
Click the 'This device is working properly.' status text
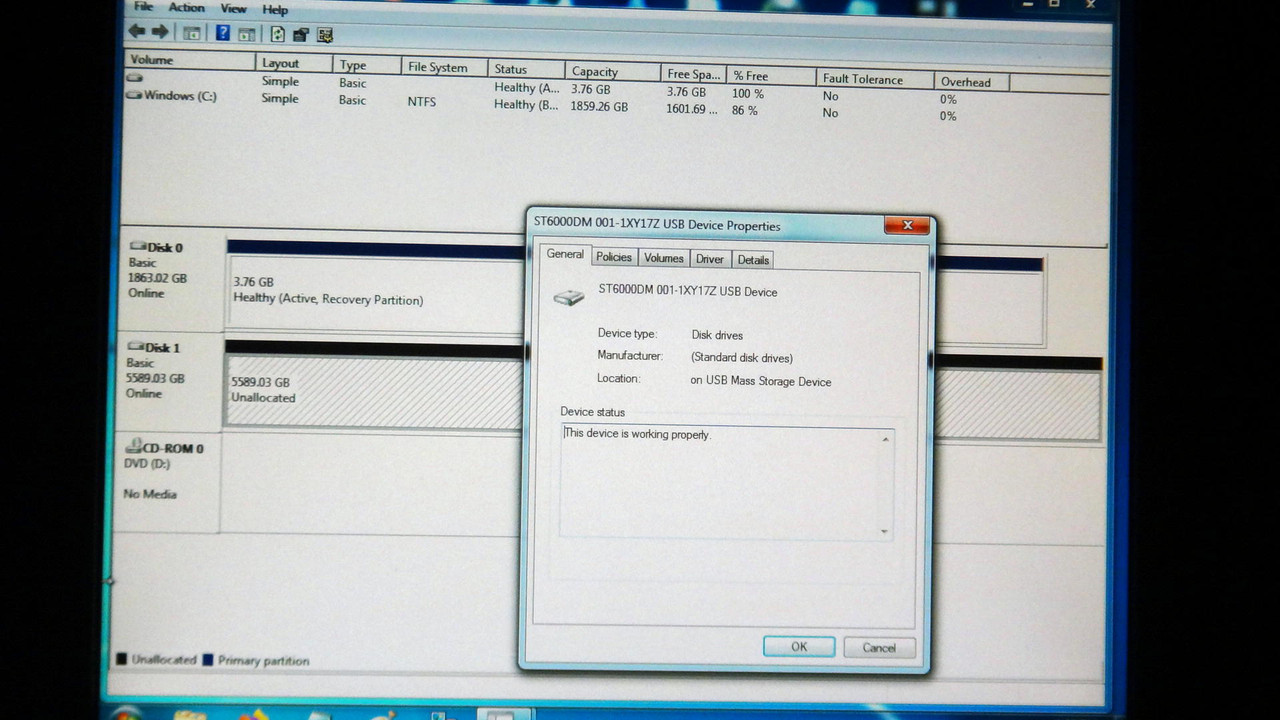tap(637, 434)
